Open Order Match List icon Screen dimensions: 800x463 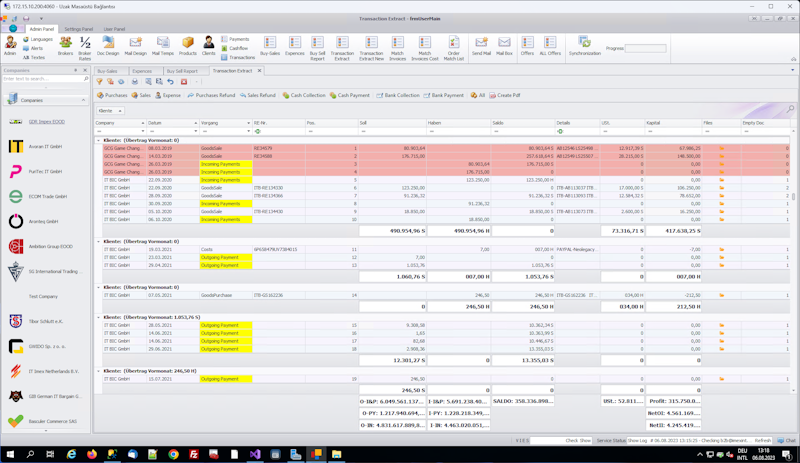pyautogui.click(x=454, y=48)
